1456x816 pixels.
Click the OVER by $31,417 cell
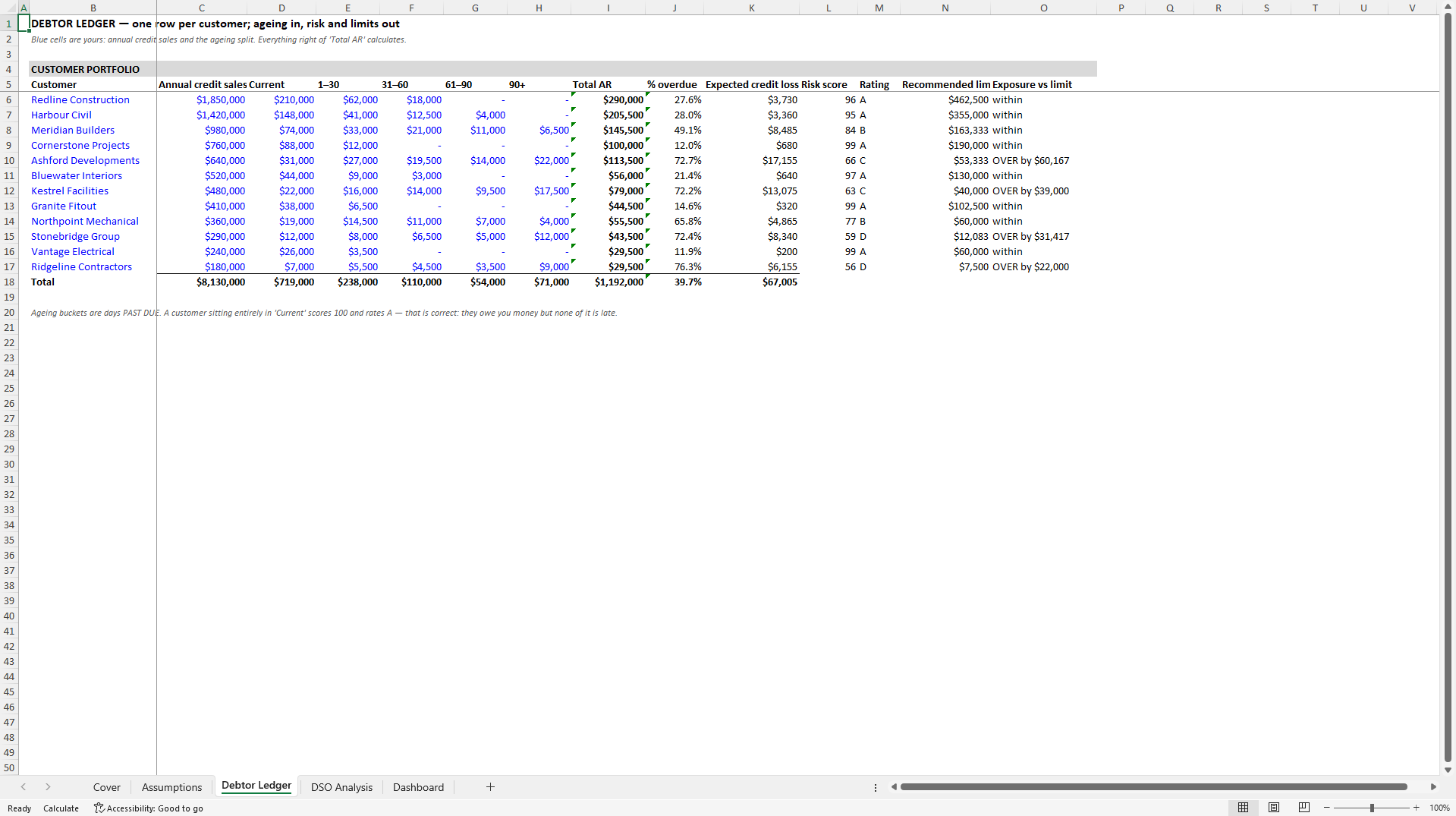coord(1044,236)
